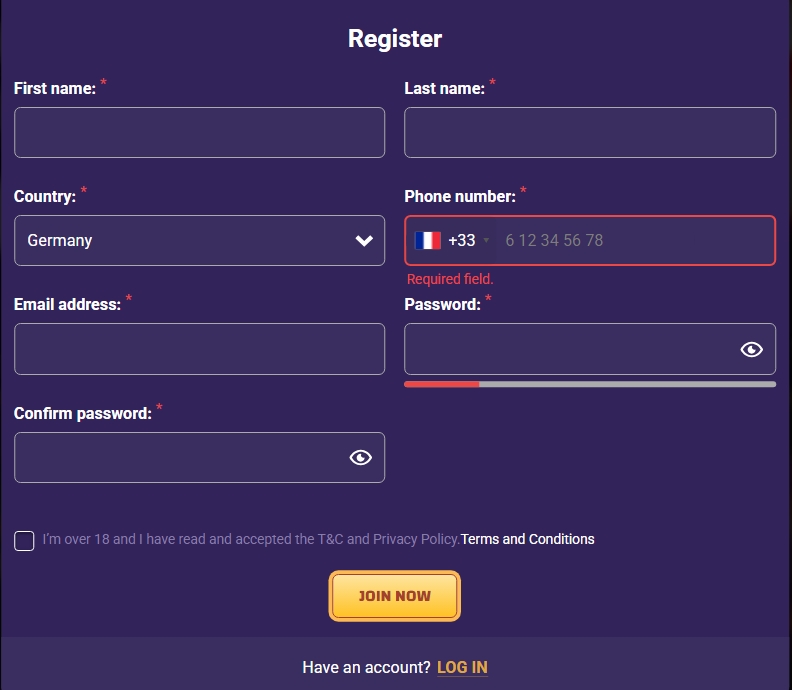Open the Terms and Conditions link
The image size is (792, 690).
[527, 539]
